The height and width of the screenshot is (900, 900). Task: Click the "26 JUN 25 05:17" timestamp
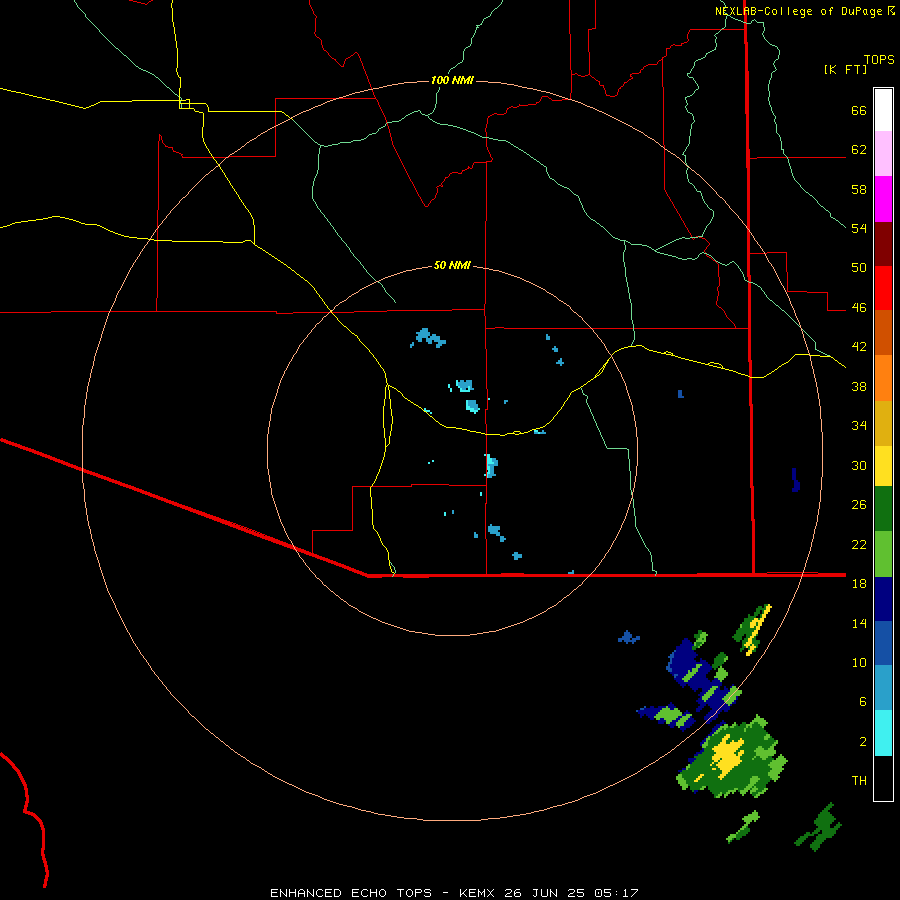click(571, 893)
